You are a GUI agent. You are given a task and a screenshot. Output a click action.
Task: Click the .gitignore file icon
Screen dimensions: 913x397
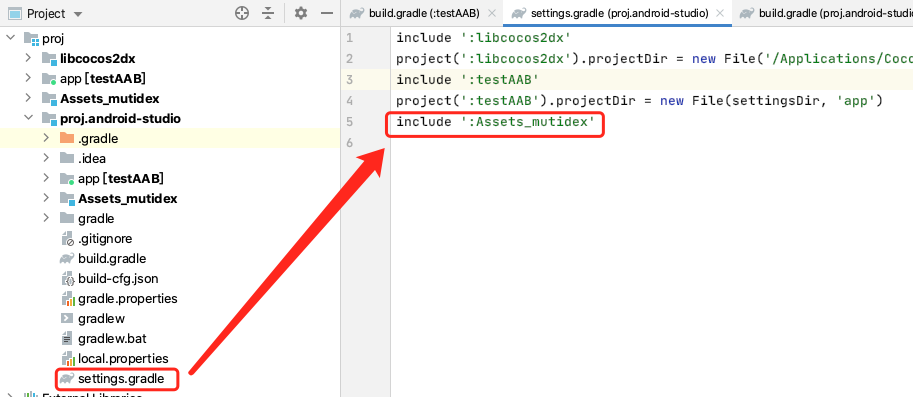(x=68, y=239)
